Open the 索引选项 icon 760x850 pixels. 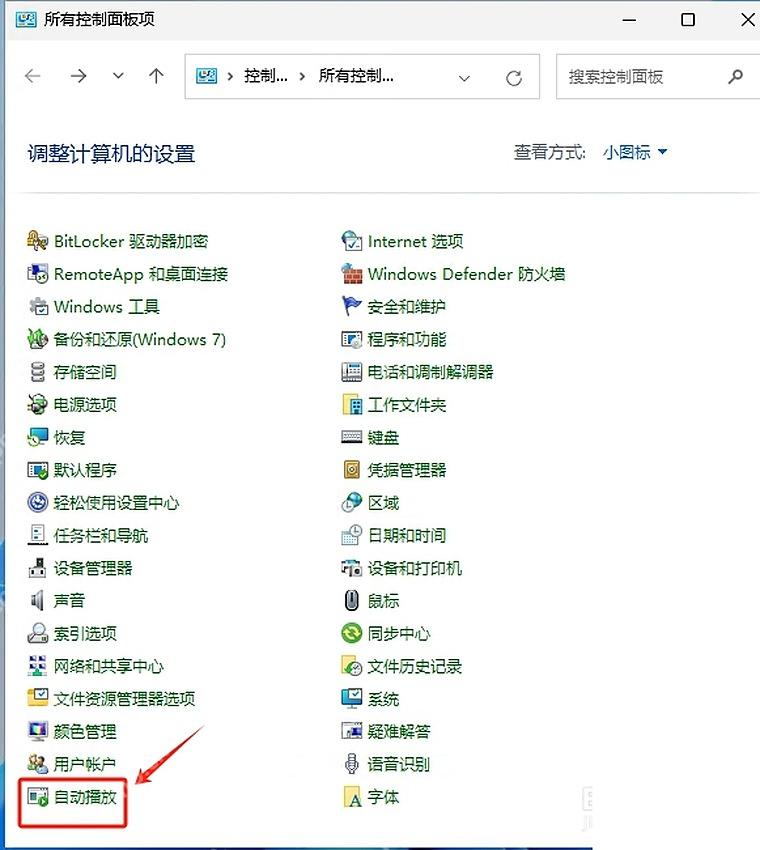coord(37,633)
